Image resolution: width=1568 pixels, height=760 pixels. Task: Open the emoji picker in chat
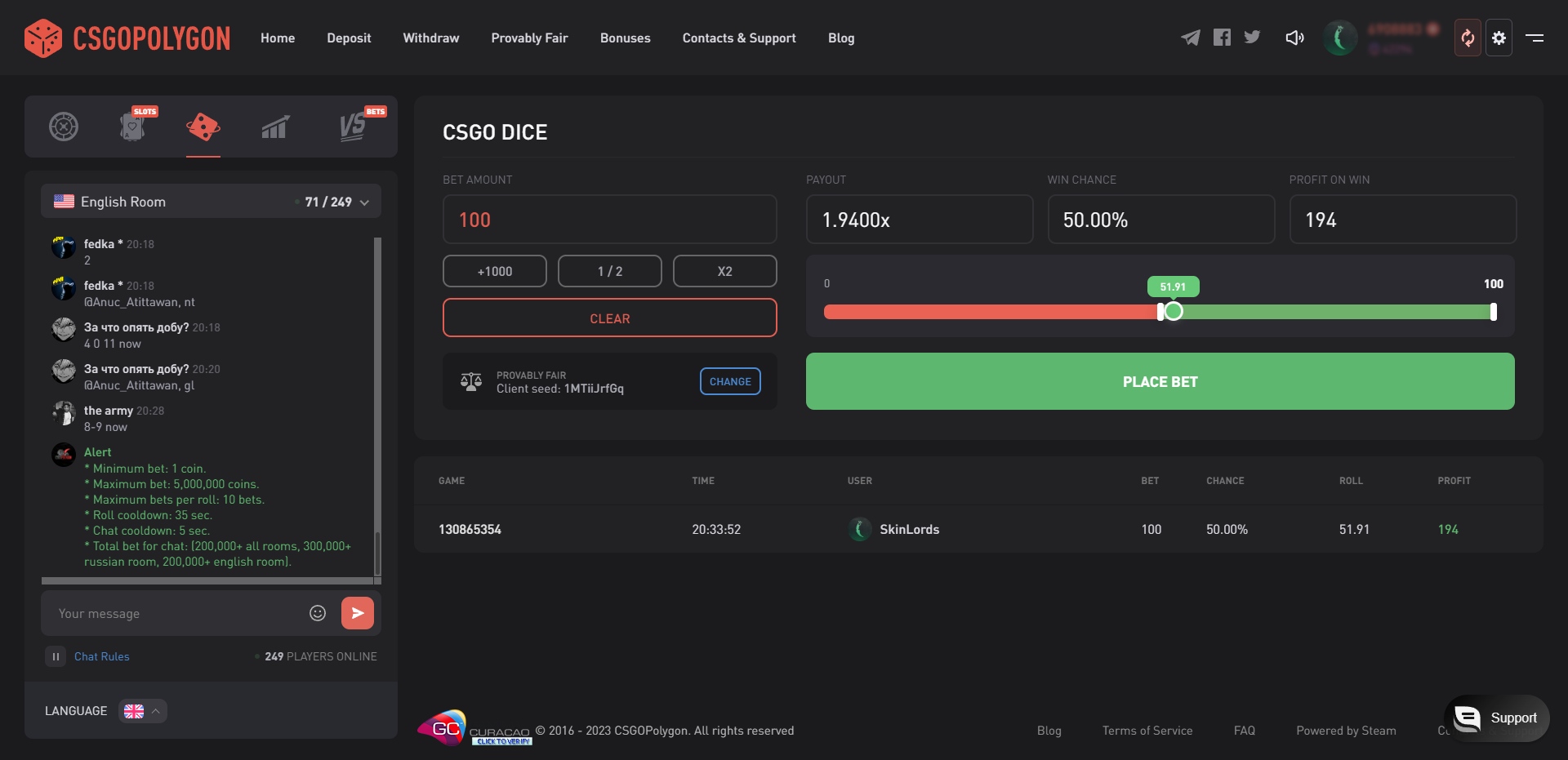318,613
